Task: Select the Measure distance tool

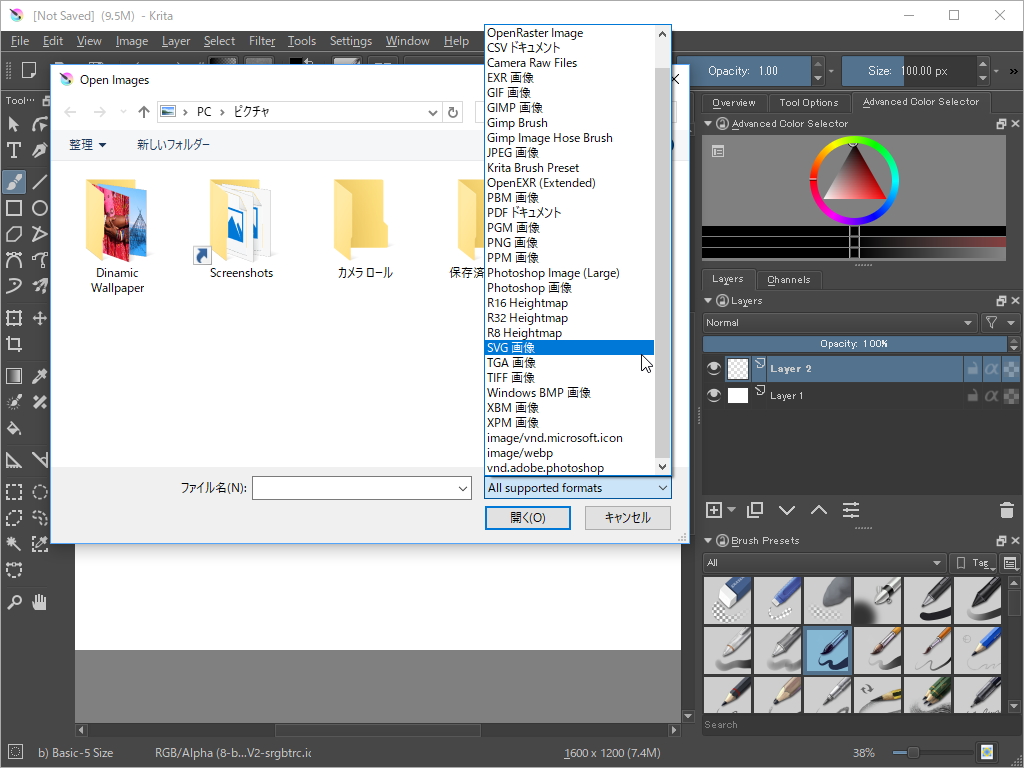Action: (x=40, y=460)
